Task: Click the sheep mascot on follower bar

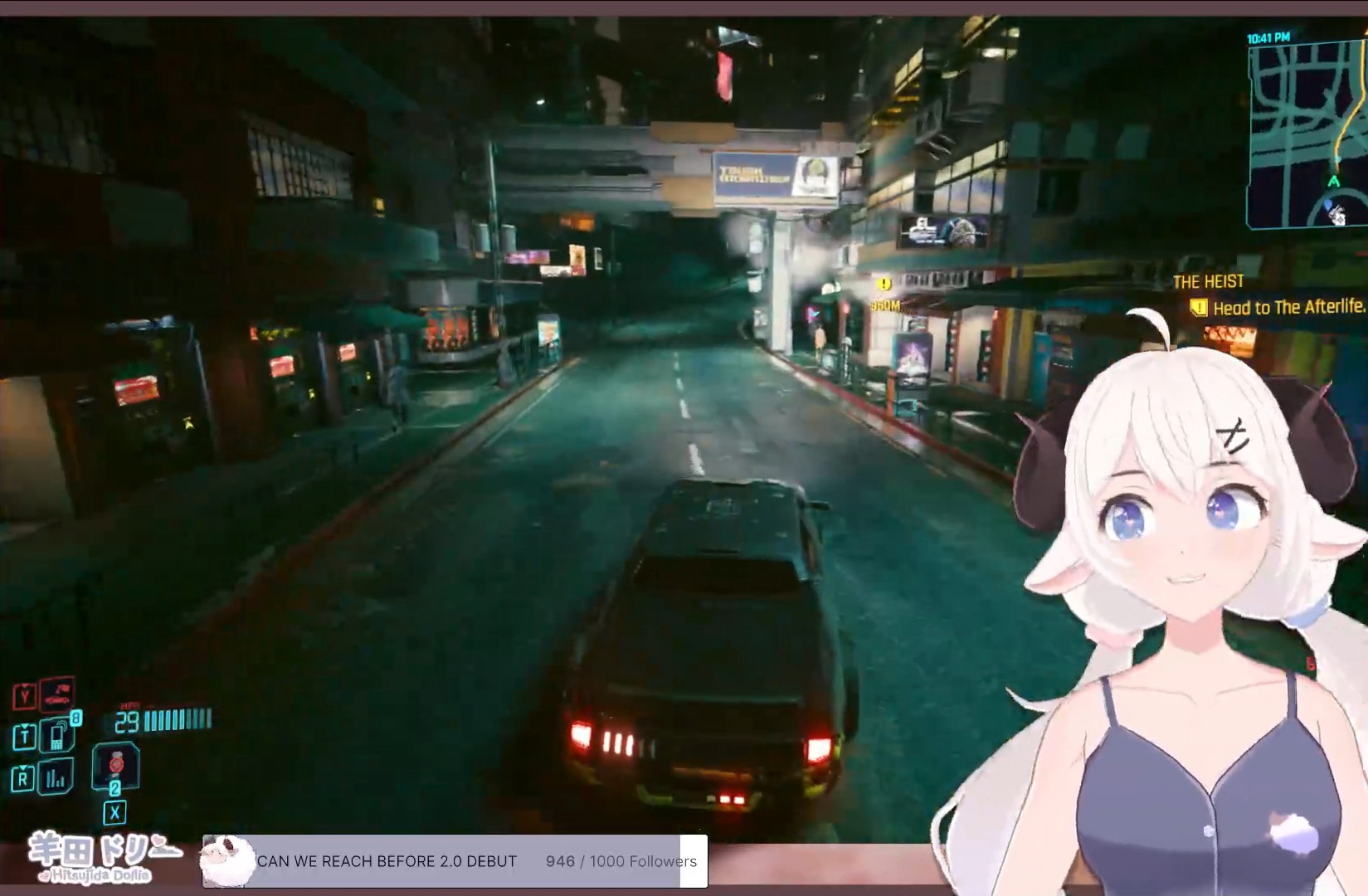Action: coord(227,859)
